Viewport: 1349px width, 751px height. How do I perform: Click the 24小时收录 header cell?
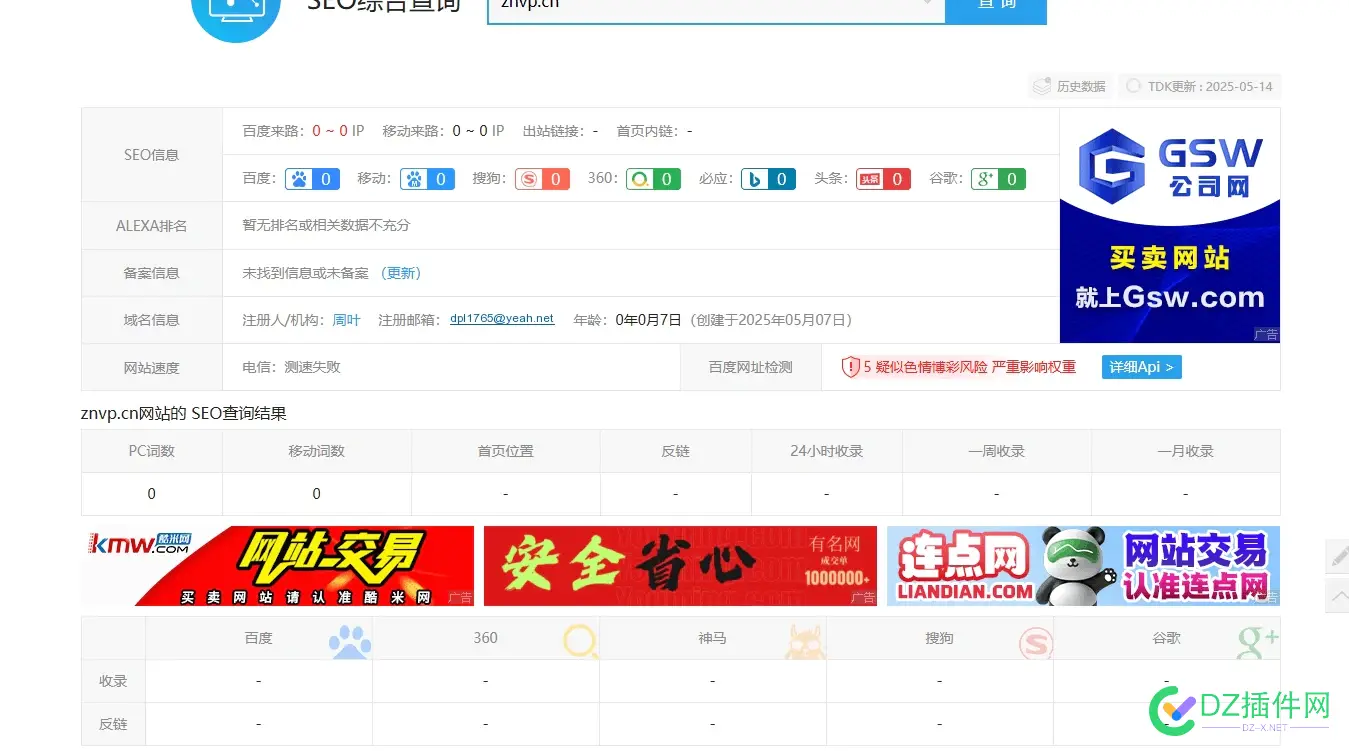(x=827, y=451)
